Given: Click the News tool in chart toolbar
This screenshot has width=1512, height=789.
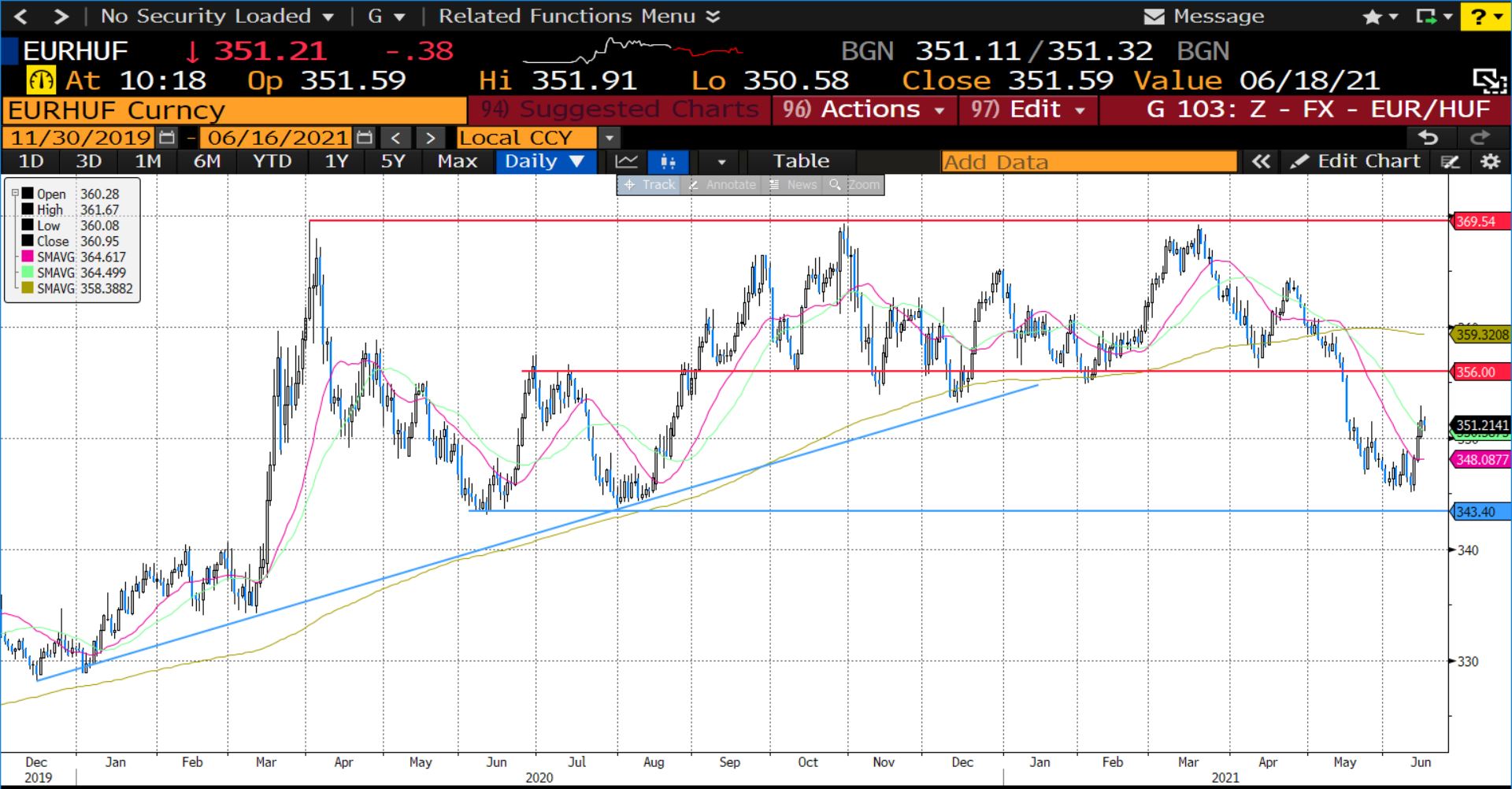Looking at the screenshot, I should (x=793, y=185).
